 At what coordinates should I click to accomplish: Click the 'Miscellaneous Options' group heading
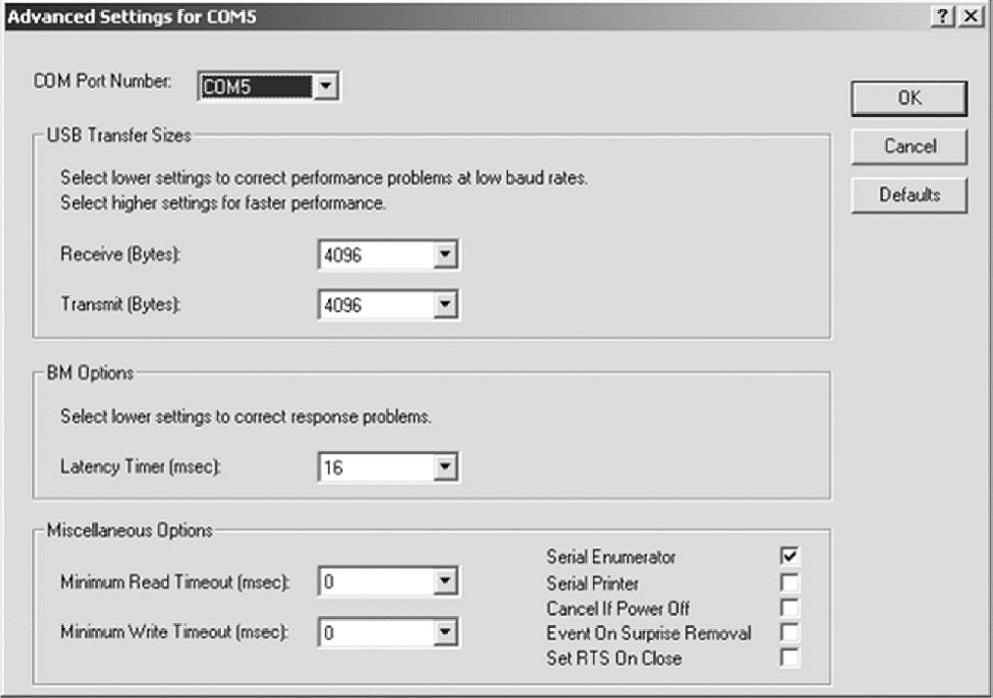[x=130, y=530]
